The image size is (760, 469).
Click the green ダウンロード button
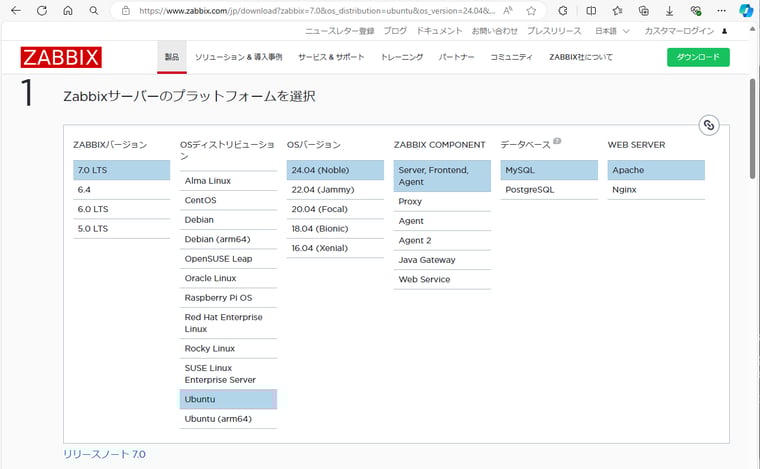point(698,57)
